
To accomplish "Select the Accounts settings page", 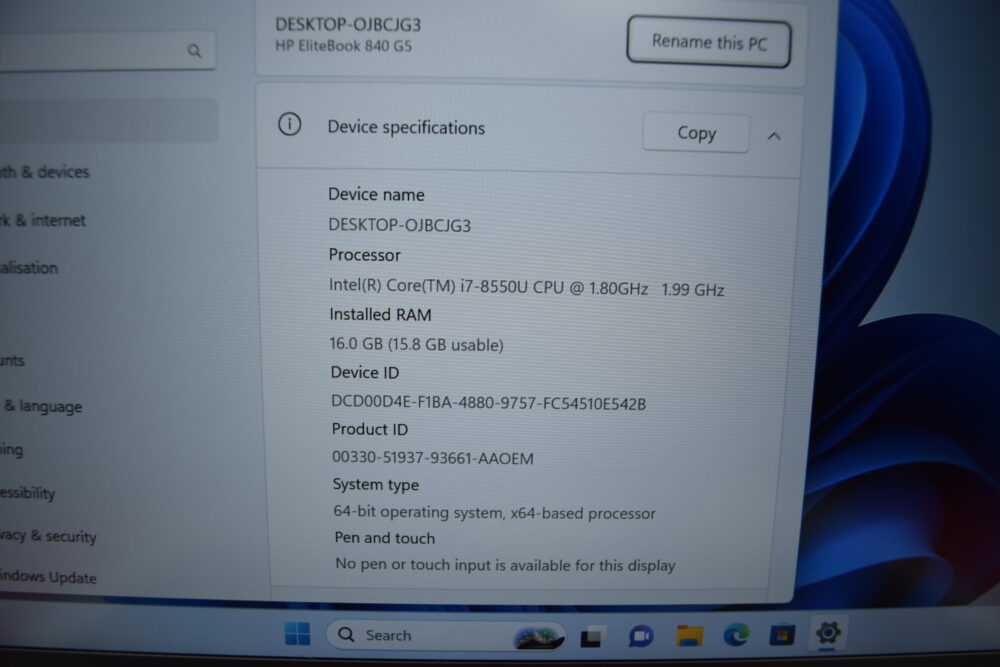I will [12, 360].
